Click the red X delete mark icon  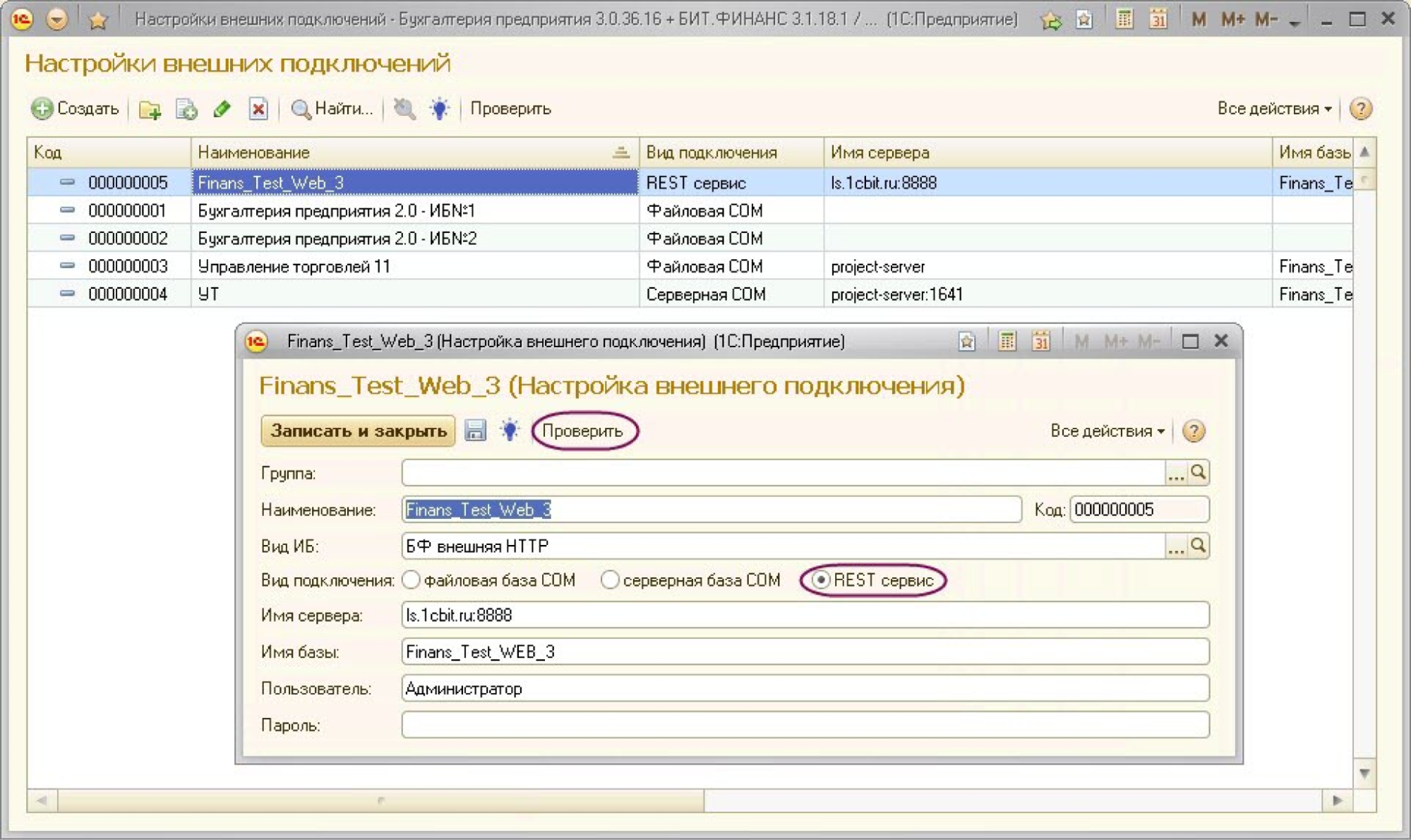[258, 109]
